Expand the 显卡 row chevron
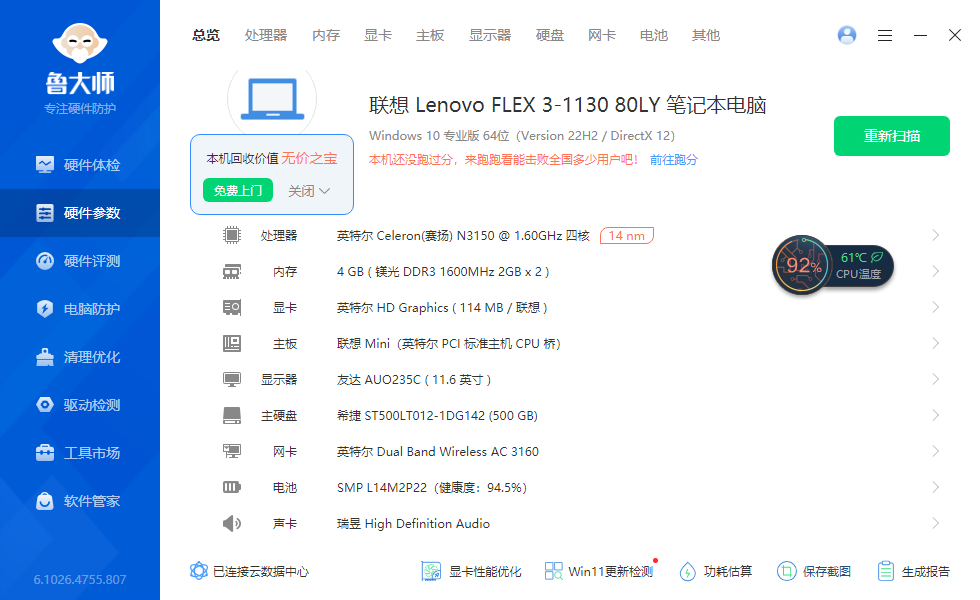Viewport: 980px width, 600px height. click(936, 307)
